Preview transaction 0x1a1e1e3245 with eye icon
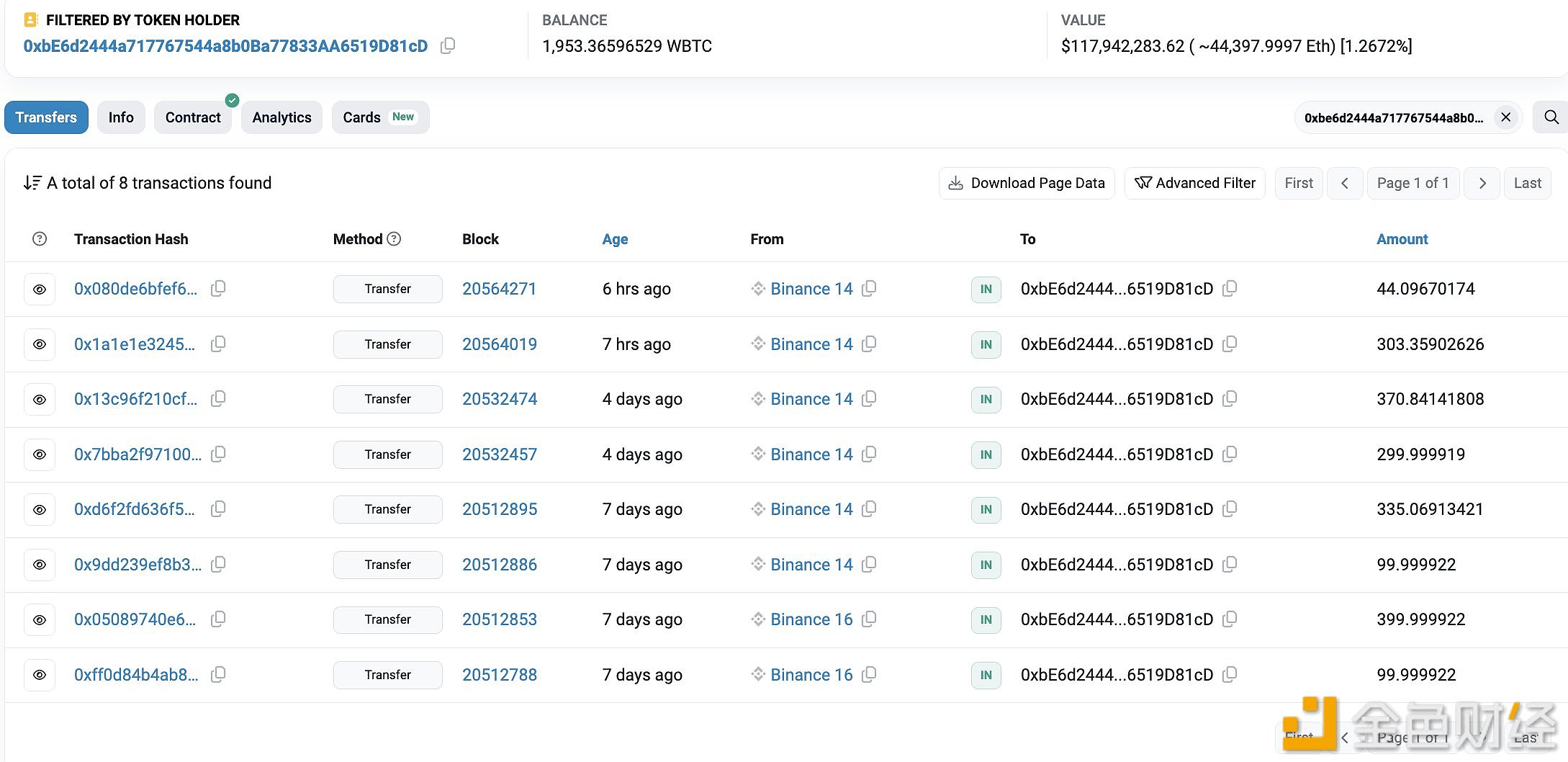The image size is (1568, 762). click(x=40, y=344)
